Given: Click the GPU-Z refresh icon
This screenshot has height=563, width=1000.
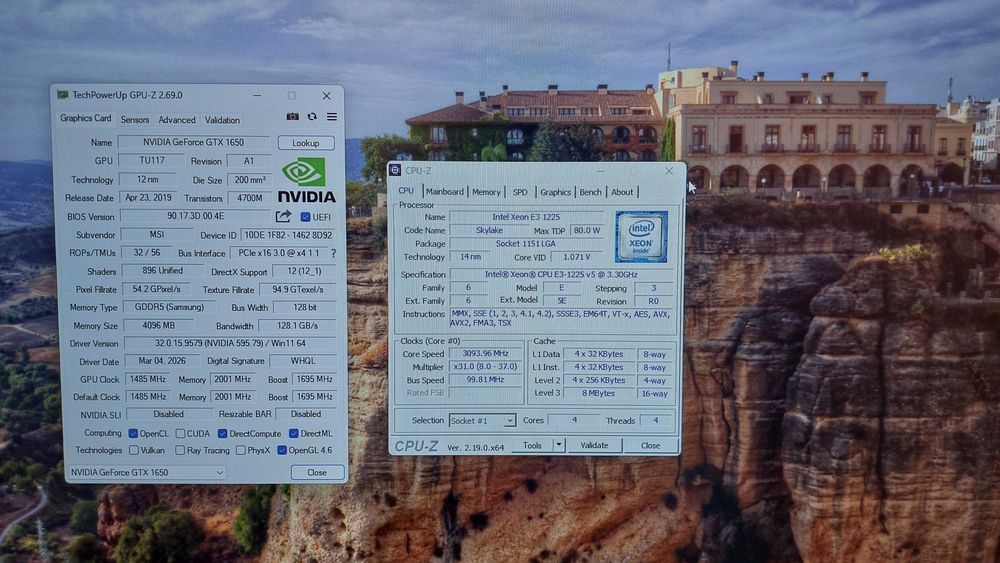Looking at the screenshot, I should [312, 117].
